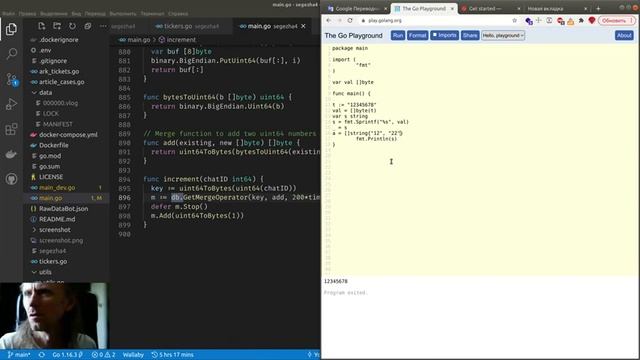Close the Google Translate browser tab
Screen dimensions: 640x360
tap(385, 9)
